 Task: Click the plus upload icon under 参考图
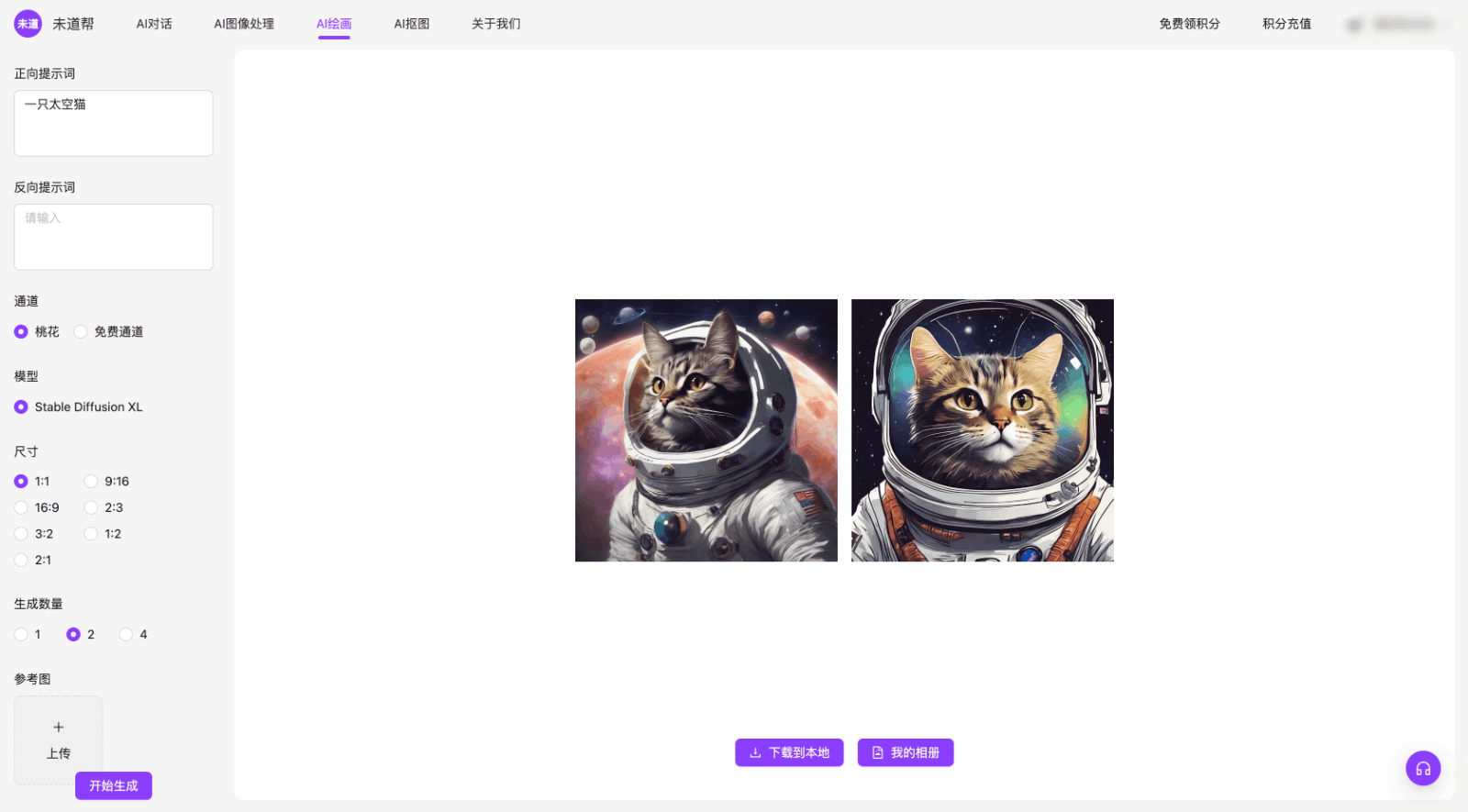(x=59, y=728)
